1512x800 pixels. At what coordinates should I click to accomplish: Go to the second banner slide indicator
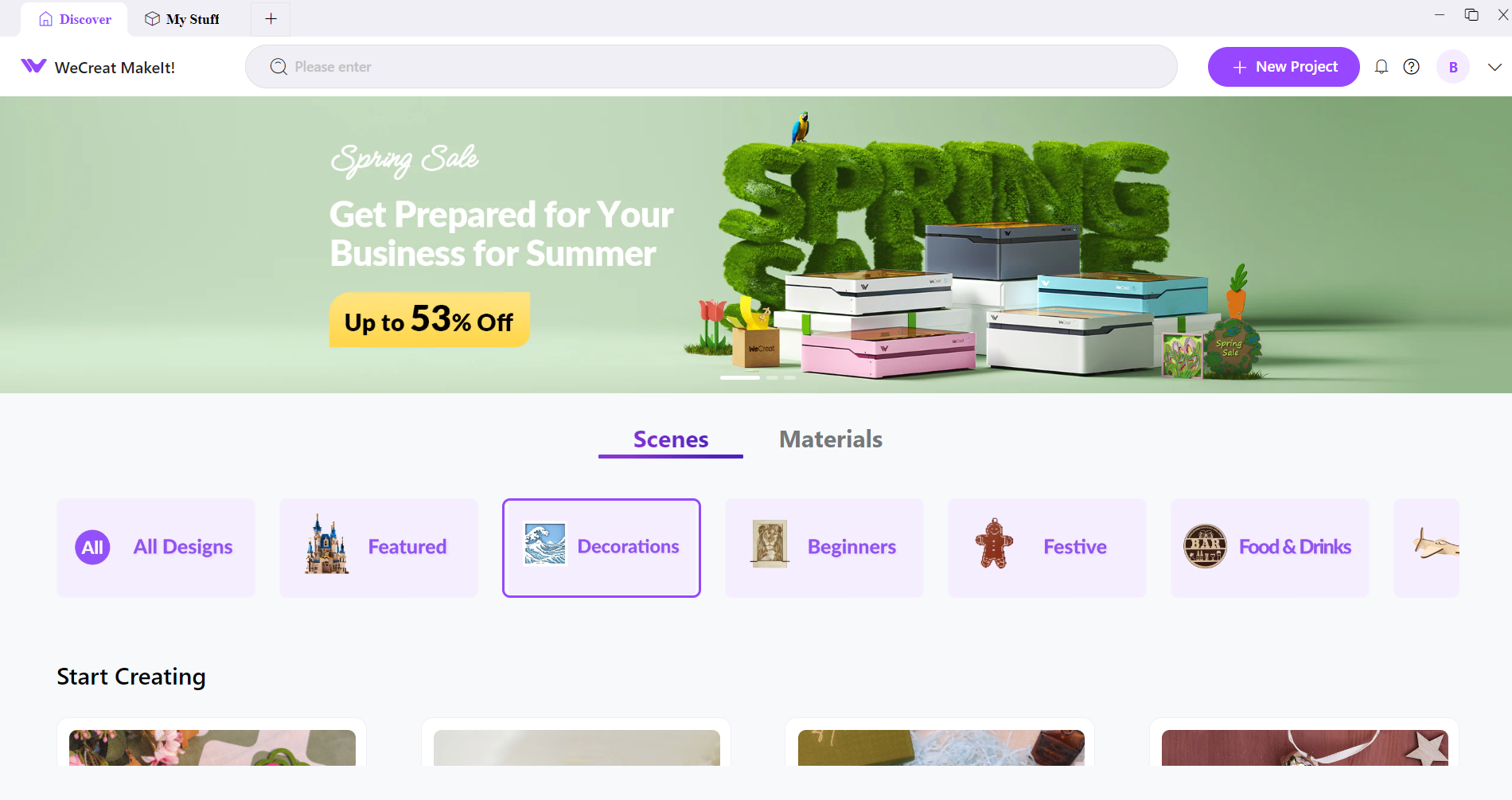772,377
